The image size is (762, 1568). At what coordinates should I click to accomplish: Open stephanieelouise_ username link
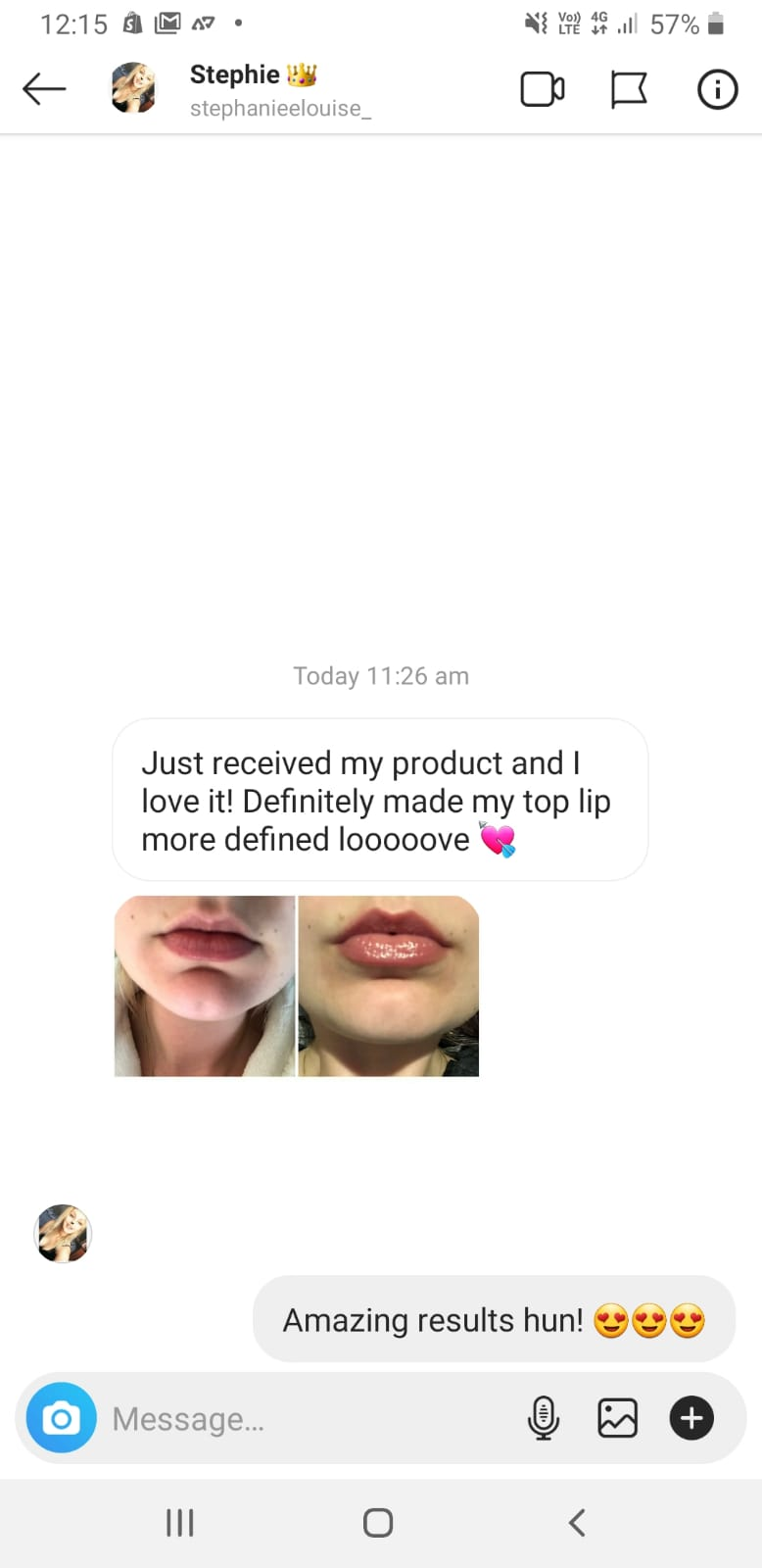(280, 109)
